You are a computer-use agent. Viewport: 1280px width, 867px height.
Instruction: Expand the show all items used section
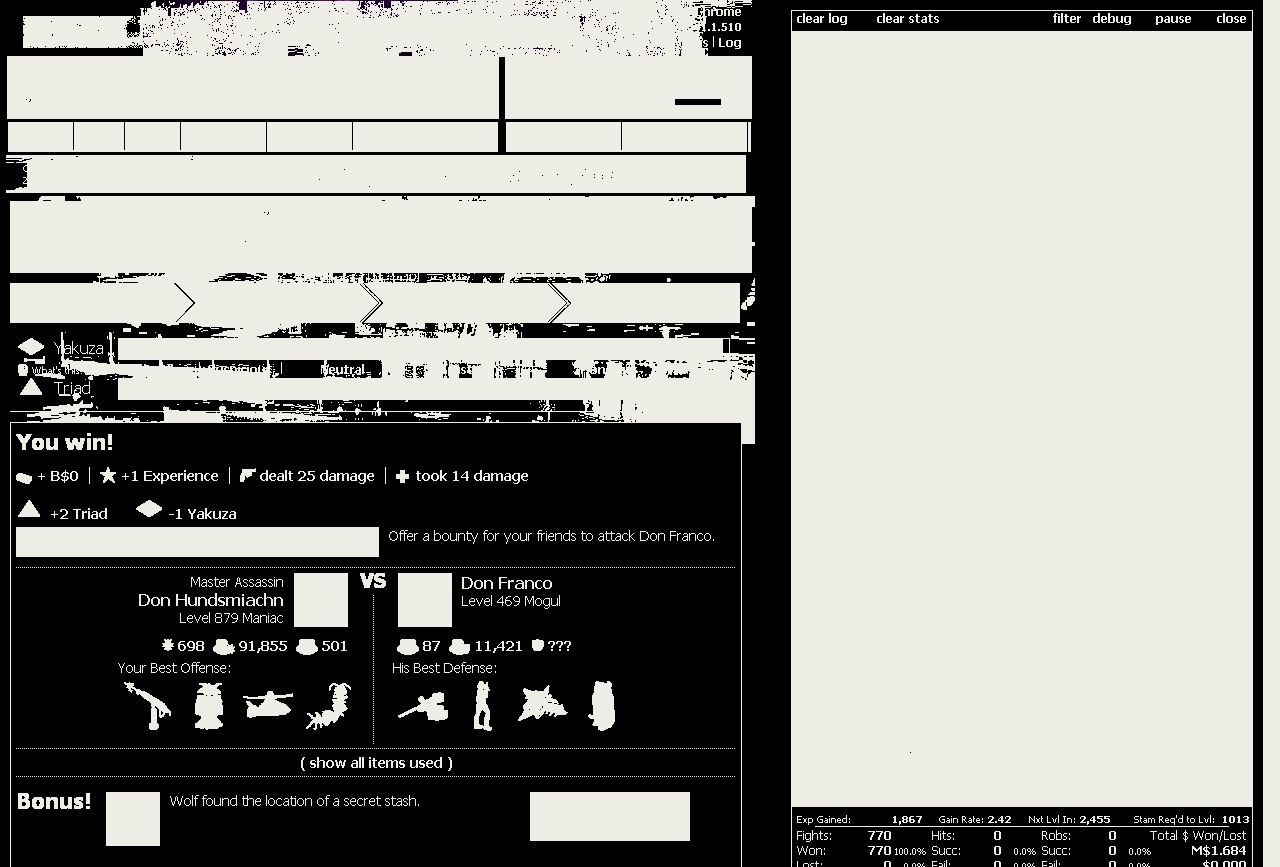tap(376, 763)
